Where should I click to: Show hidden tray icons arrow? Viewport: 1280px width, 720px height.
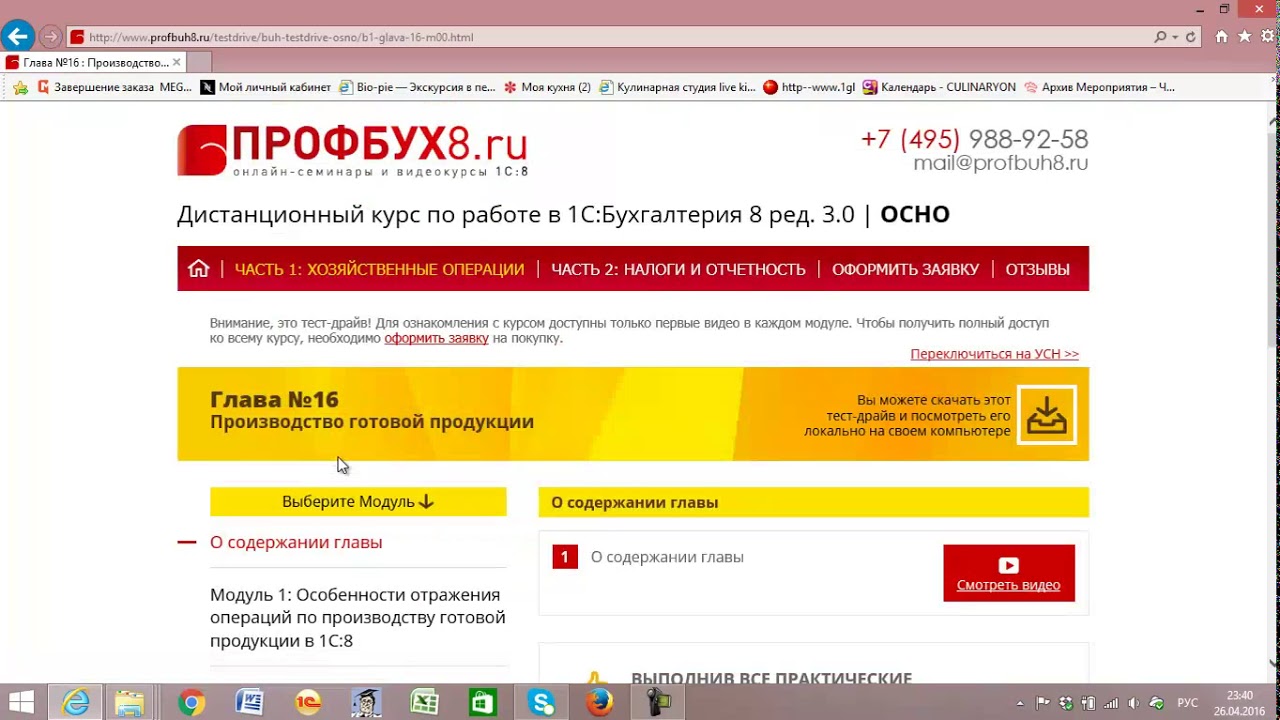[1019, 703]
